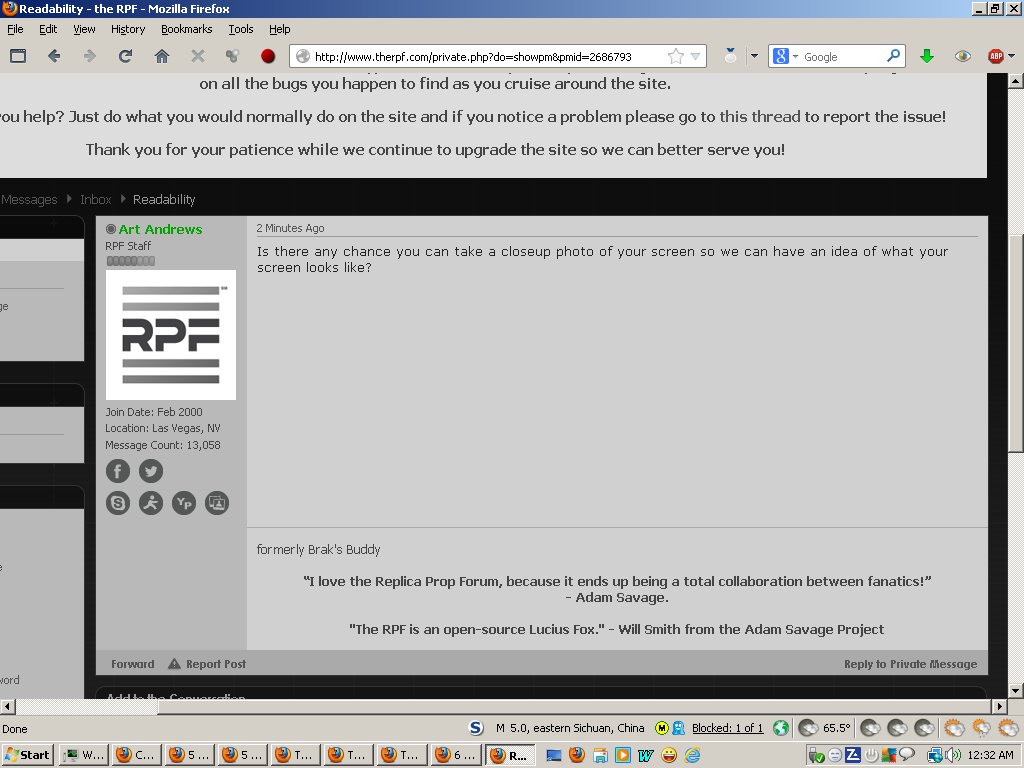The height and width of the screenshot is (768, 1024).
Task: Go back to previous page
Action: coord(54,56)
